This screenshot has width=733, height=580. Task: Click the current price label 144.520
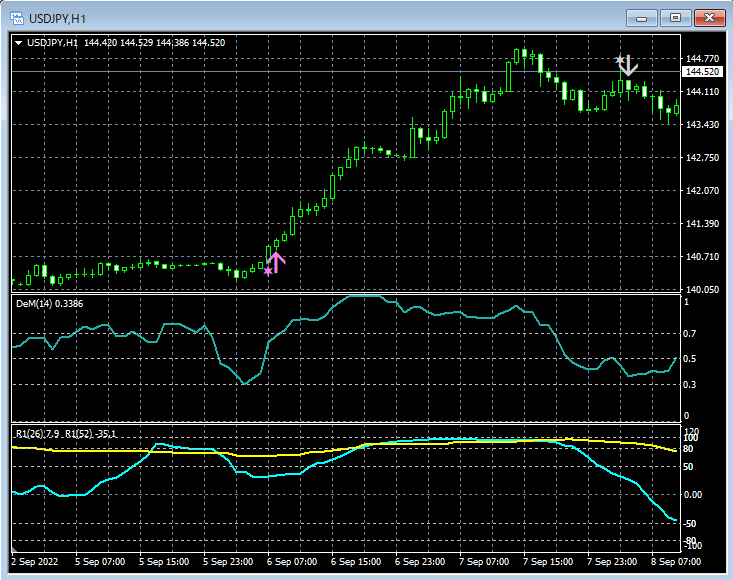(x=702, y=72)
